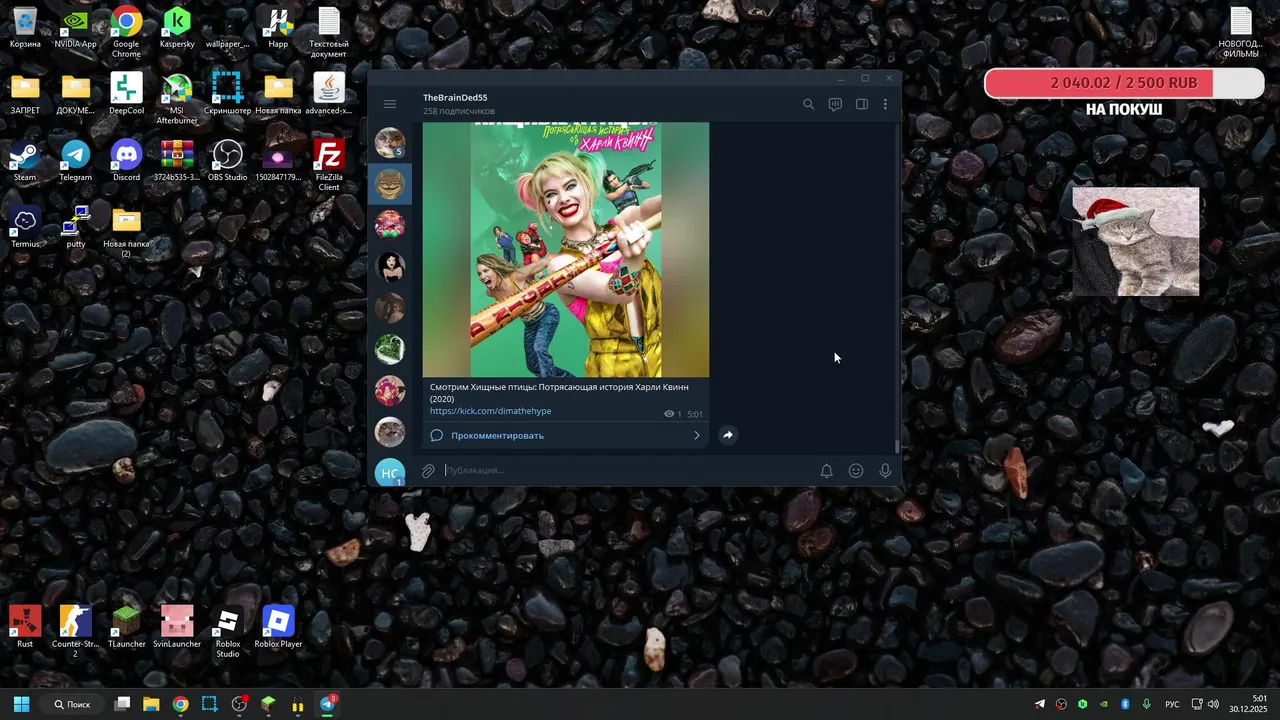The image size is (1280, 720).
Task: Select the Новая папка (2) folder
Action: pos(126,232)
